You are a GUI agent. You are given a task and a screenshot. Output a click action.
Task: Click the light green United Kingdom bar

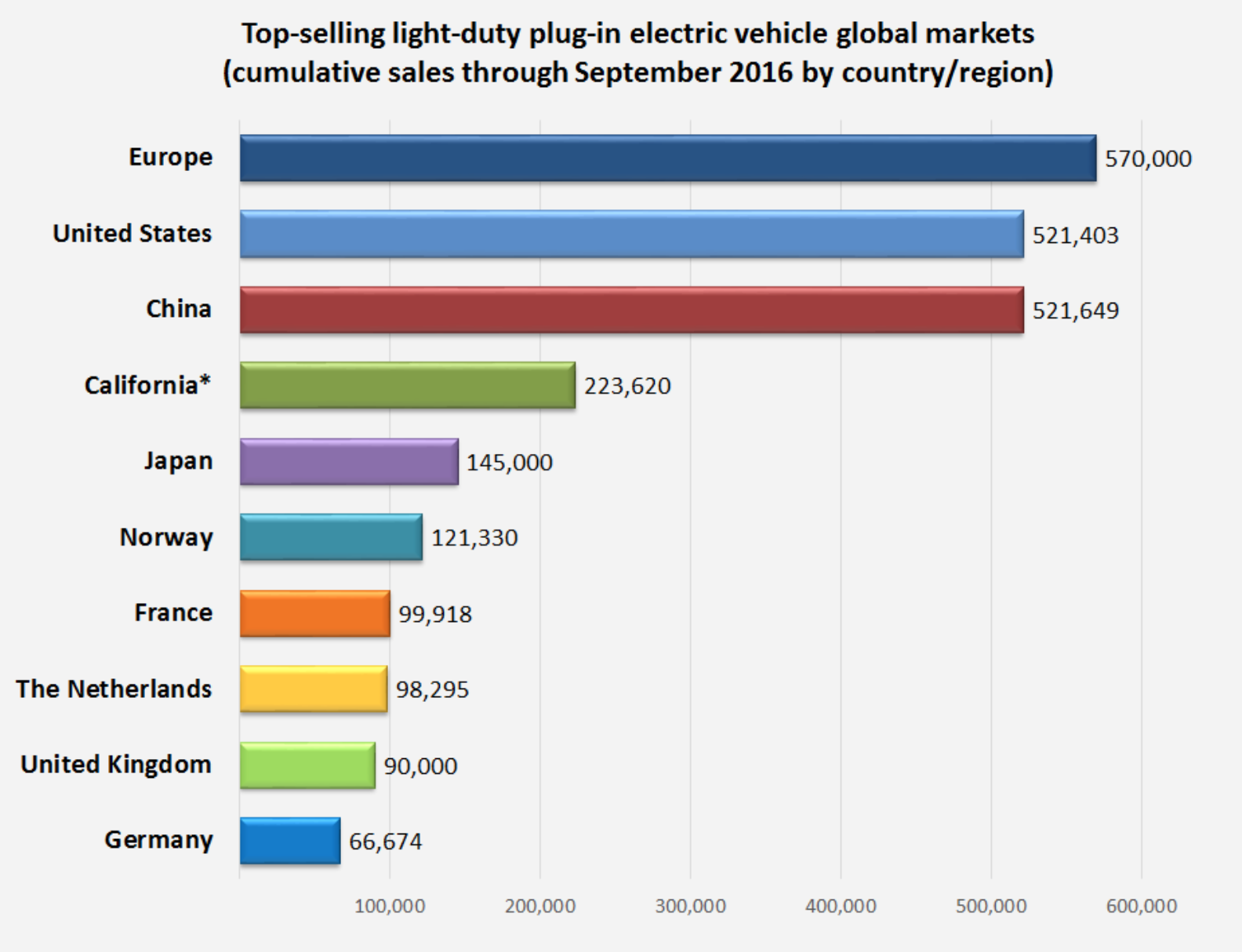(x=307, y=765)
